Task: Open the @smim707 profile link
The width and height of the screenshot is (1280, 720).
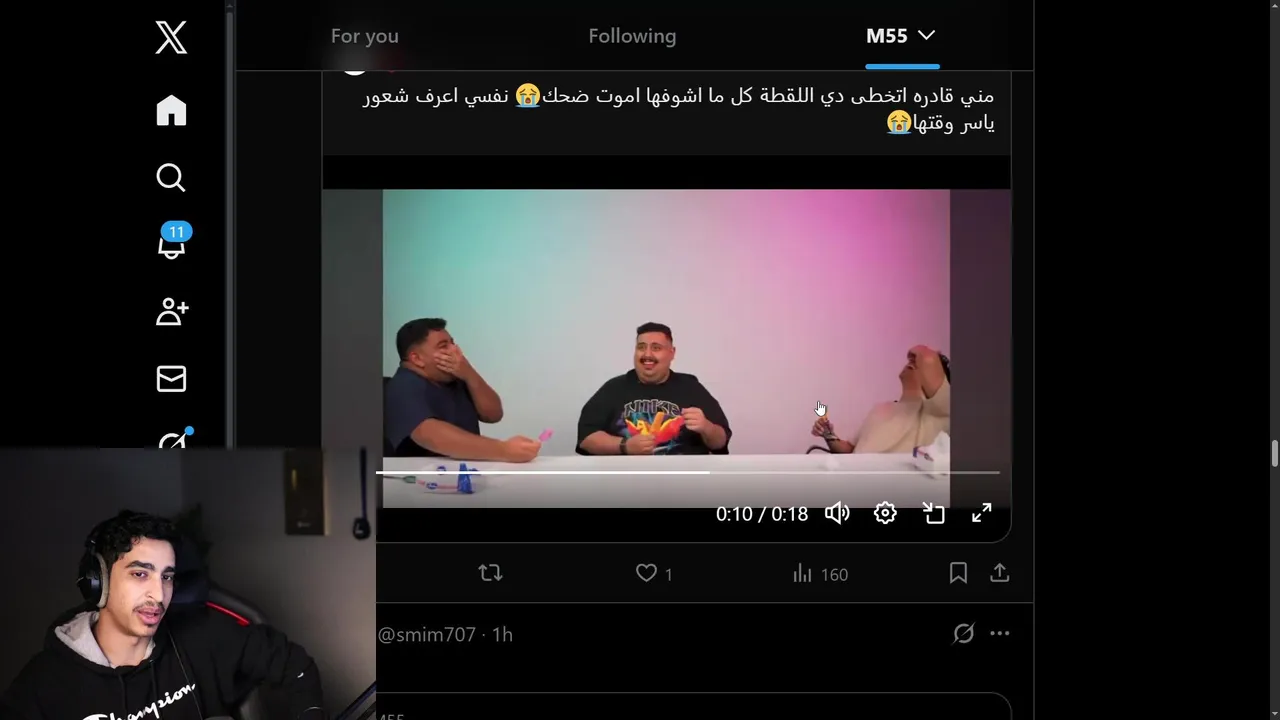Action: point(426,634)
